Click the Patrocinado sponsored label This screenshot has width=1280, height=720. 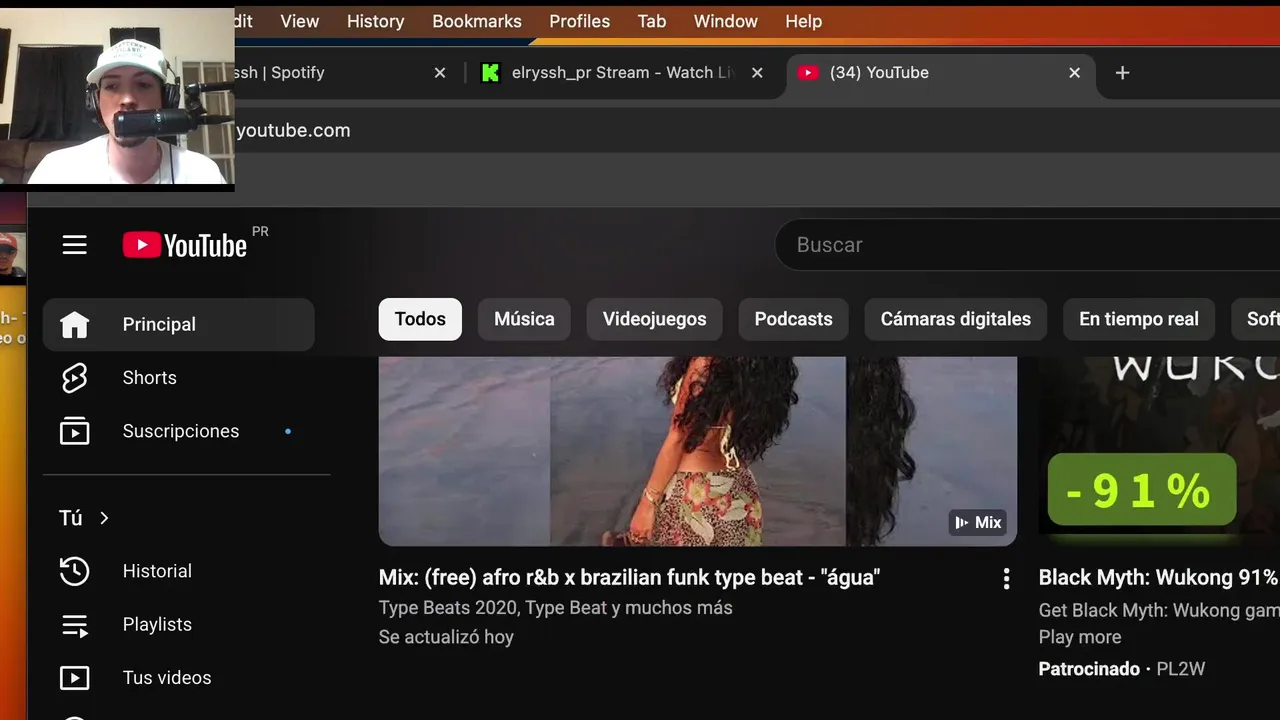pos(1089,669)
